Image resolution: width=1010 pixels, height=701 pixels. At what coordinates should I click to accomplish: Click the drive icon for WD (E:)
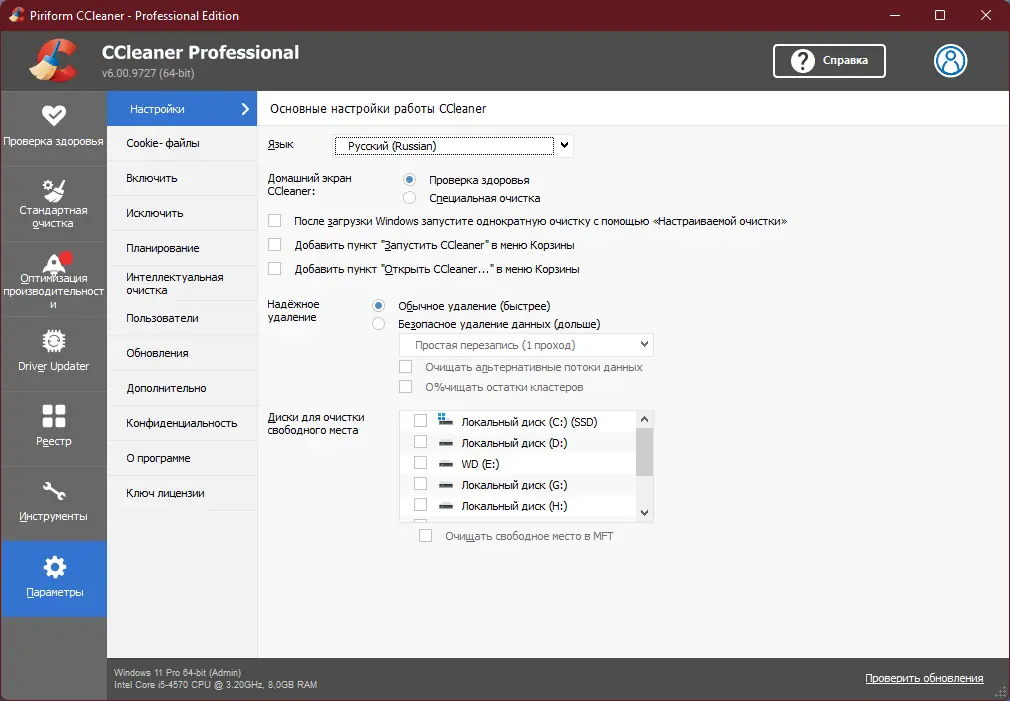(x=446, y=465)
